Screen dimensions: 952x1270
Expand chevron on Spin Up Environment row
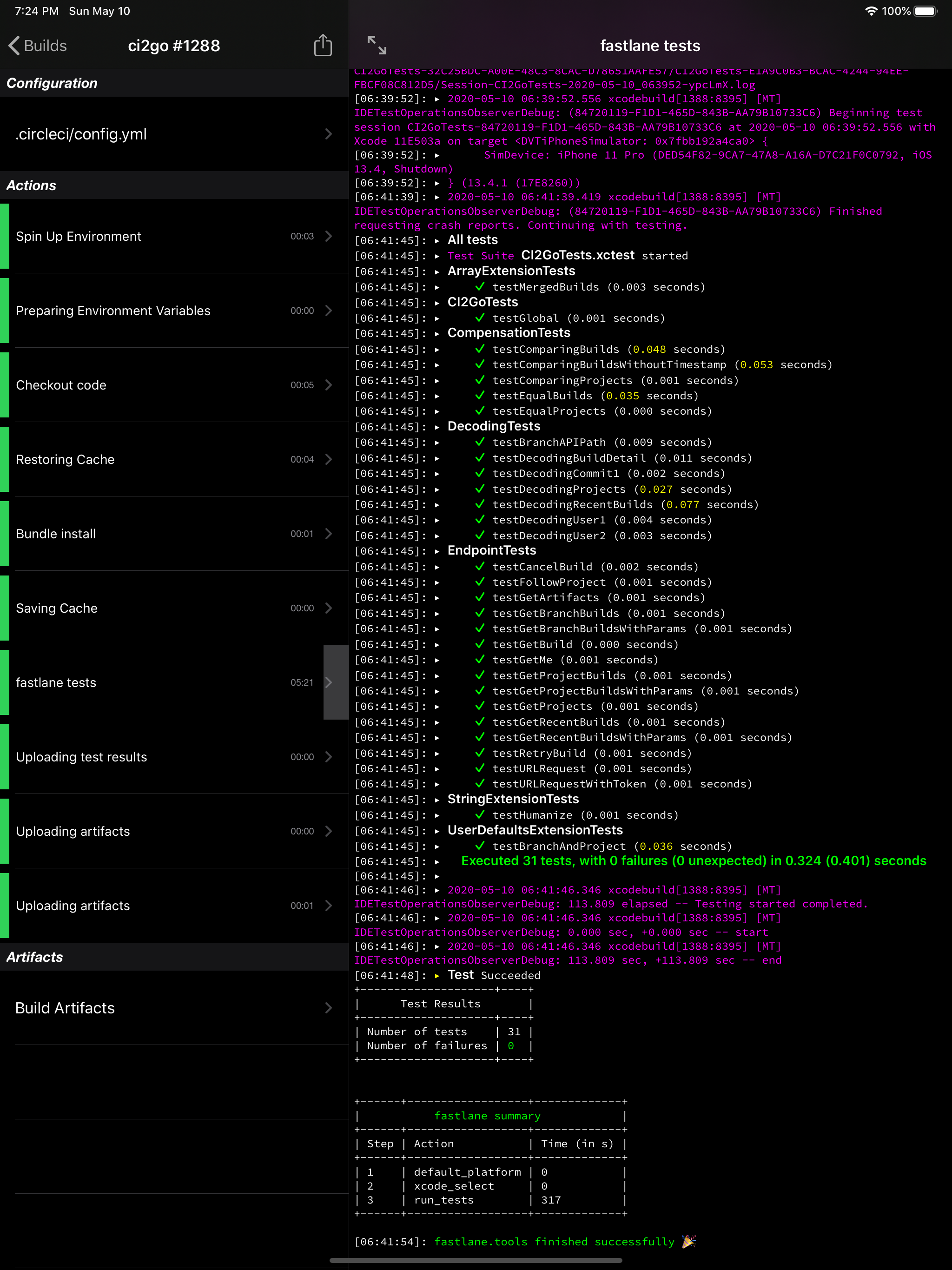[x=329, y=236]
